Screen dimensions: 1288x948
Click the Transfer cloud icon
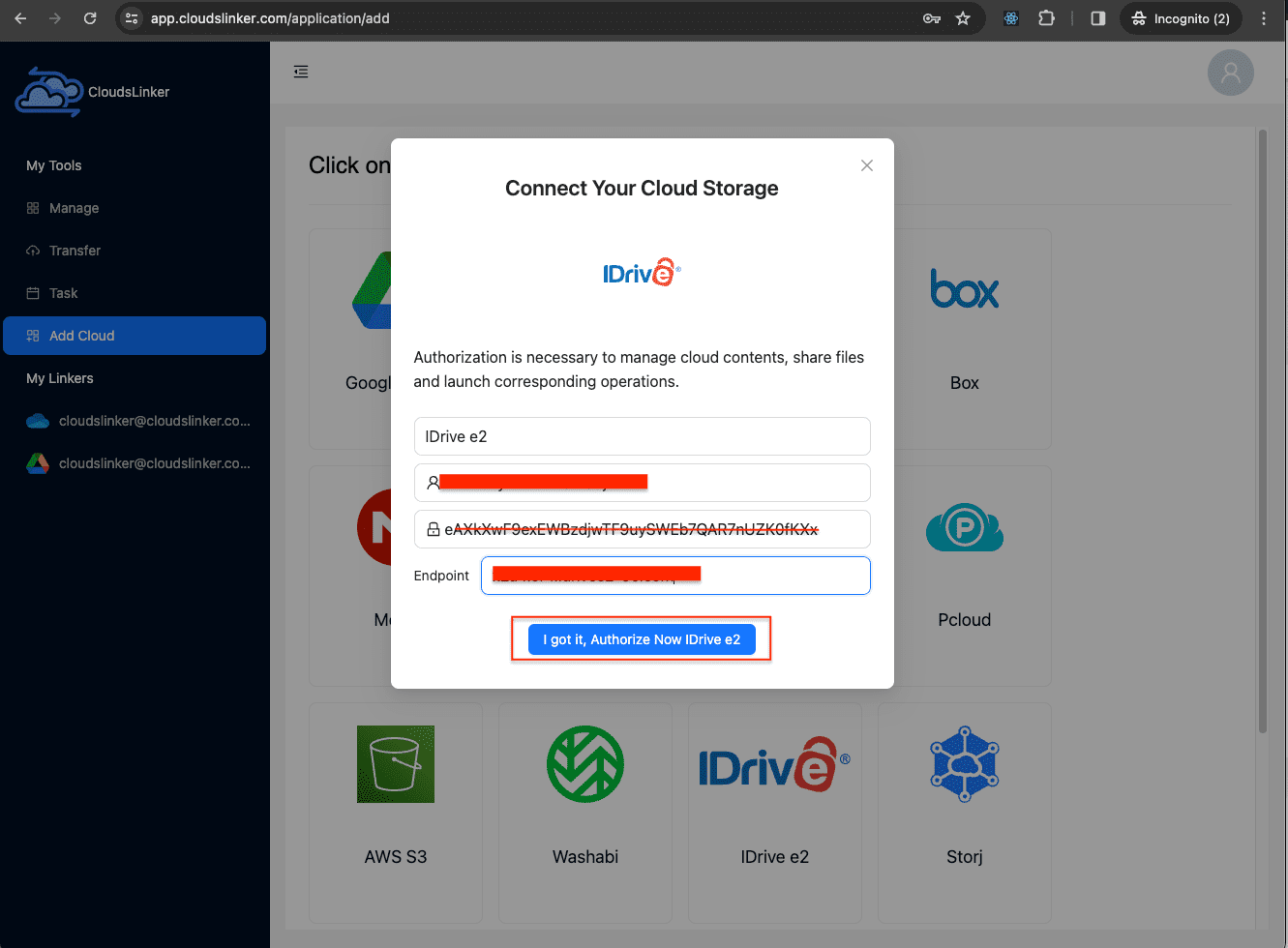point(33,251)
